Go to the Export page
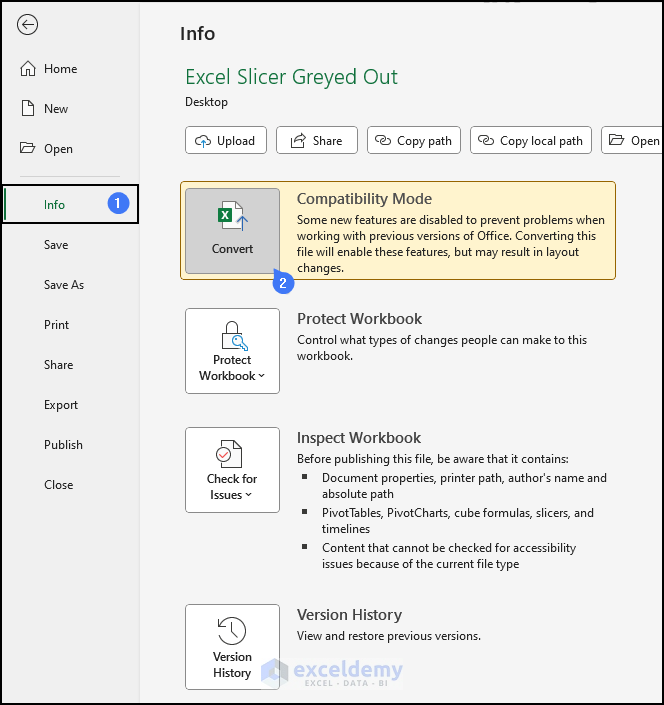The height and width of the screenshot is (705, 664). [61, 405]
